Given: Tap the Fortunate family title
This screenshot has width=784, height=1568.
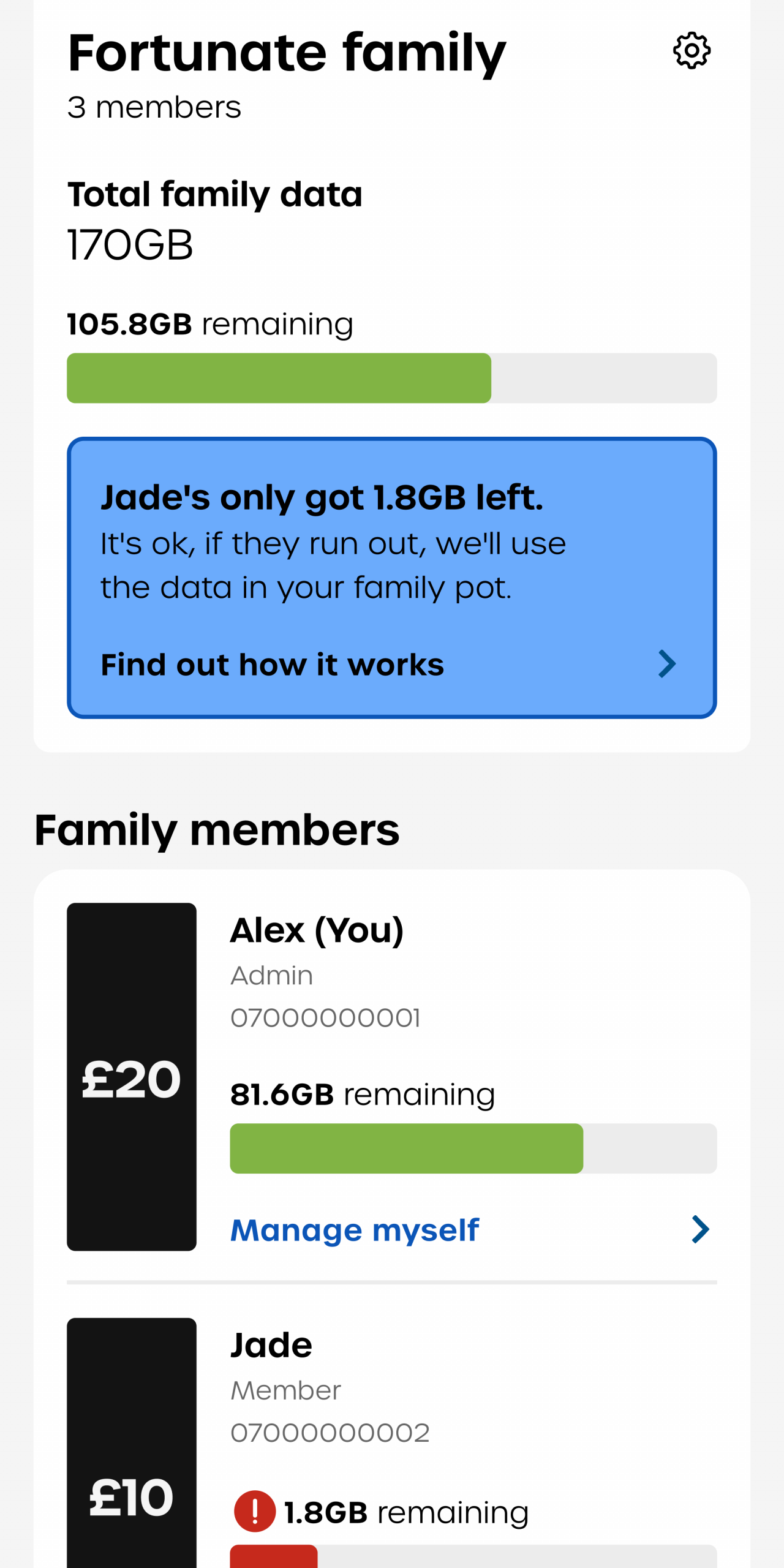Looking at the screenshot, I should (x=287, y=53).
